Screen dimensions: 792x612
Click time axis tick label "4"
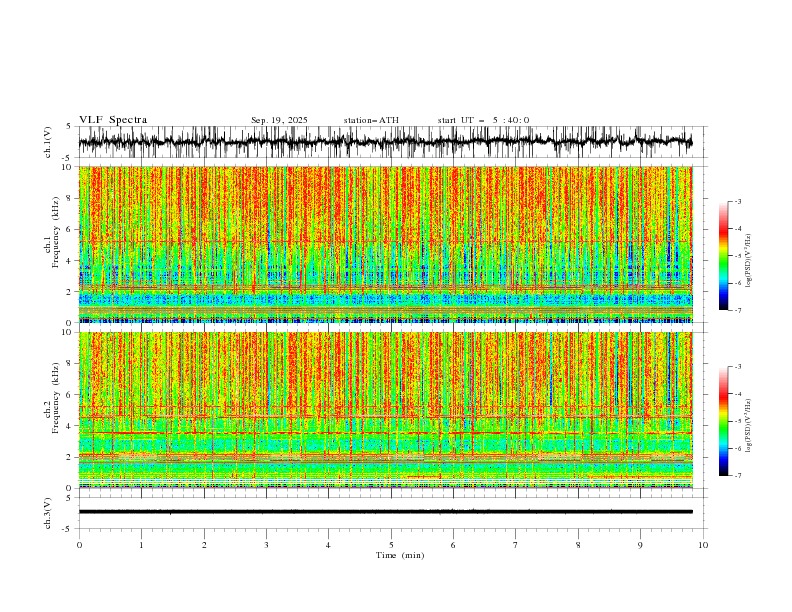(x=328, y=545)
